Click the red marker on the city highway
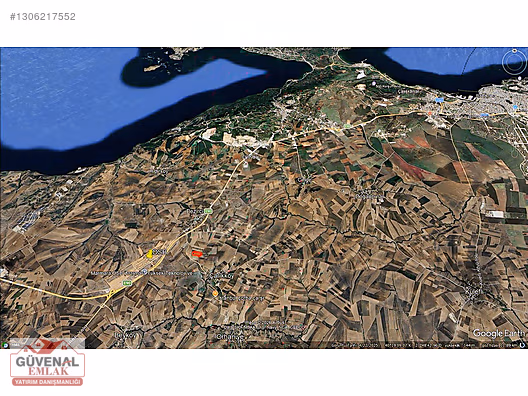Screen dimensions: 528x396 point(430,113)
